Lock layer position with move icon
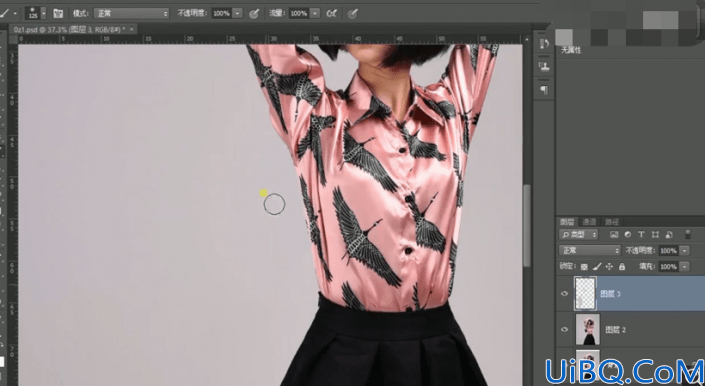Image resolution: width=705 pixels, height=386 pixels. click(x=609, y=266)
